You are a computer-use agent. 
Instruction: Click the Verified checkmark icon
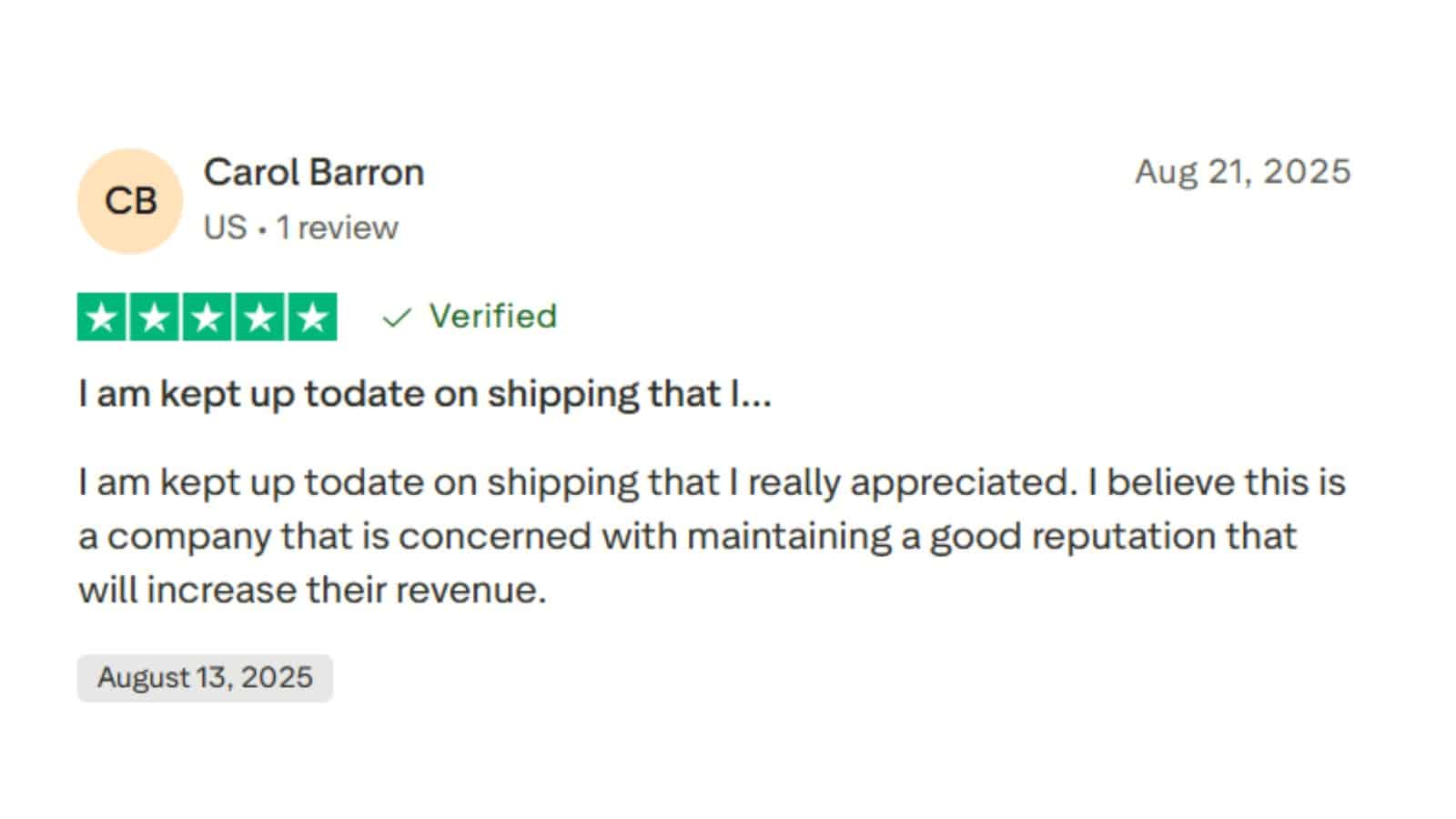tap(397, 318)
